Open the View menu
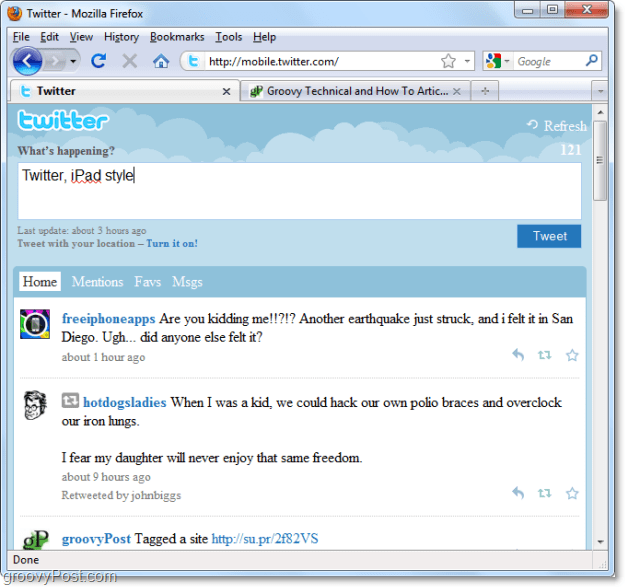 [81, 37]
